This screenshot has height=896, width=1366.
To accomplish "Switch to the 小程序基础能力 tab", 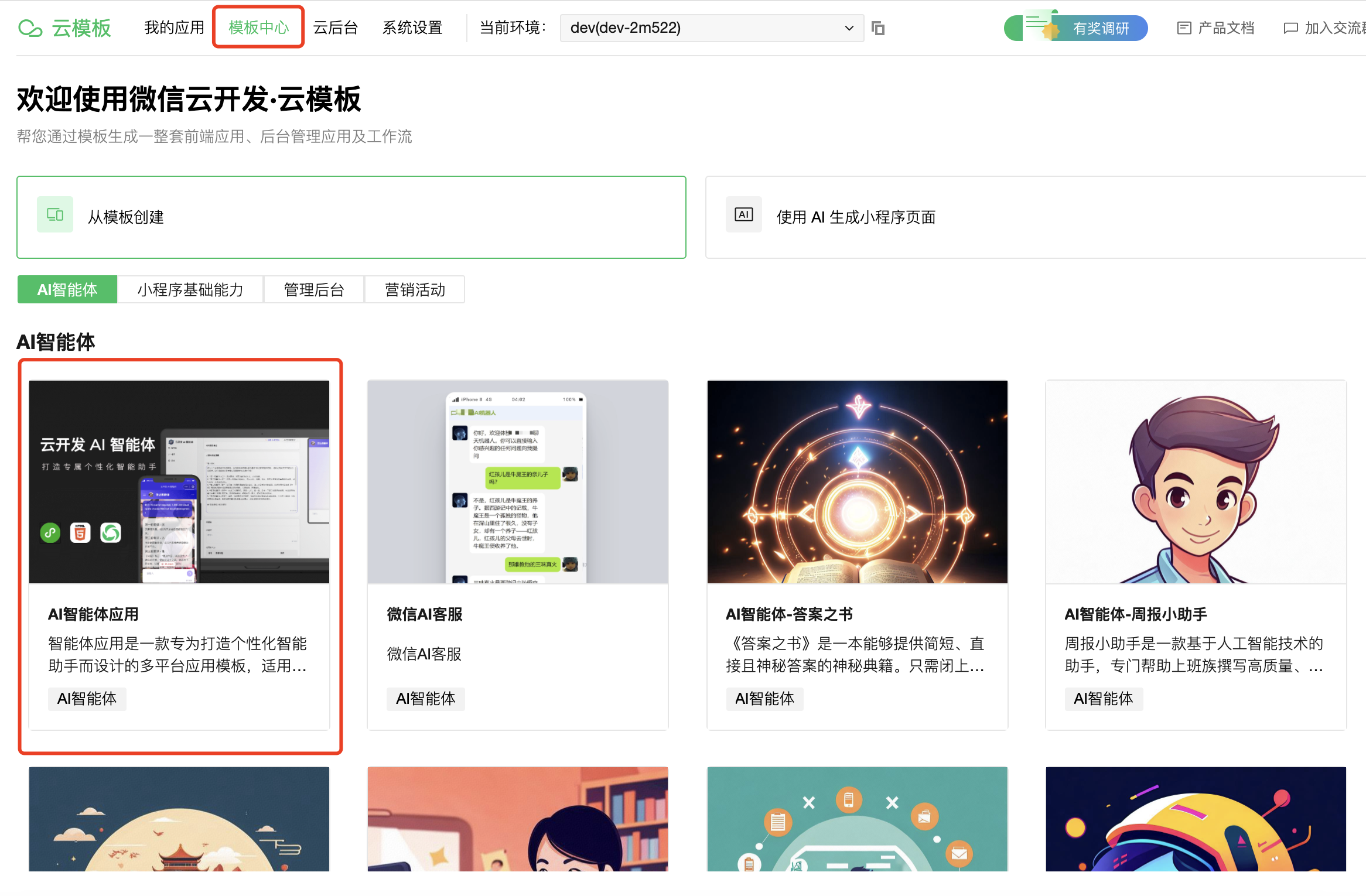I will coord(190,290).
